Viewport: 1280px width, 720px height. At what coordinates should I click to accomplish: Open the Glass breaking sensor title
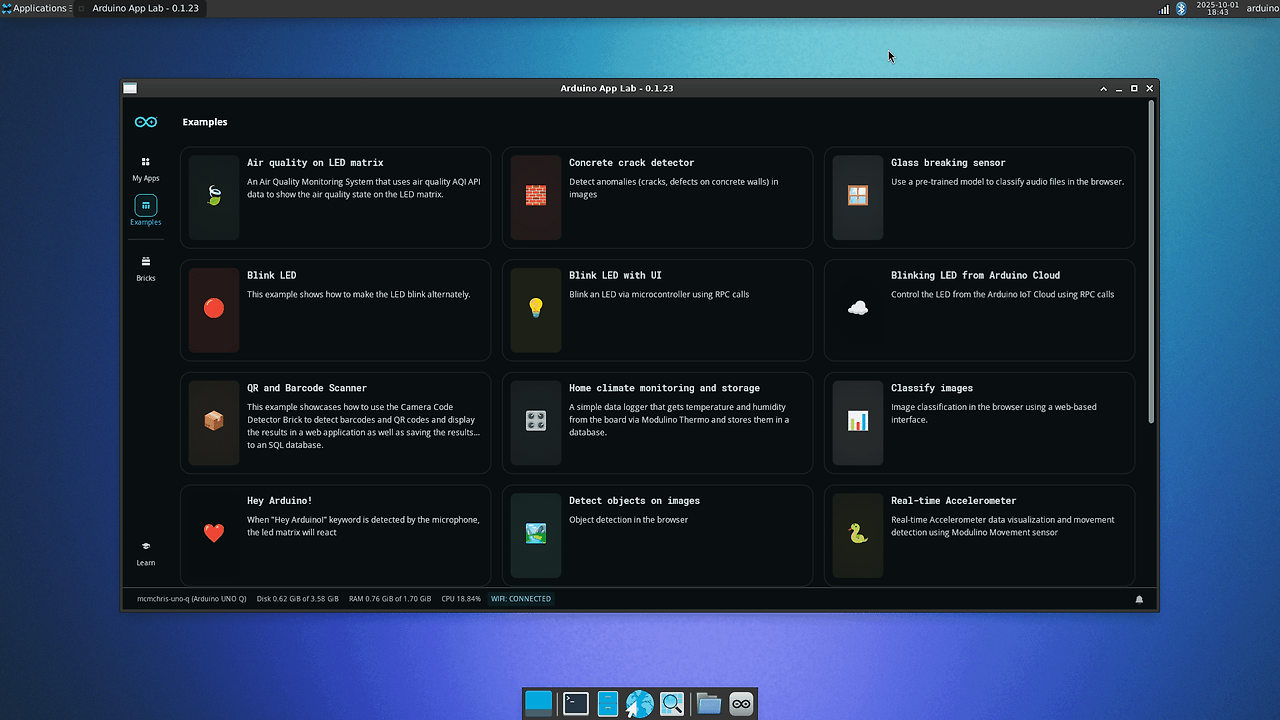(x=948, y=163)
